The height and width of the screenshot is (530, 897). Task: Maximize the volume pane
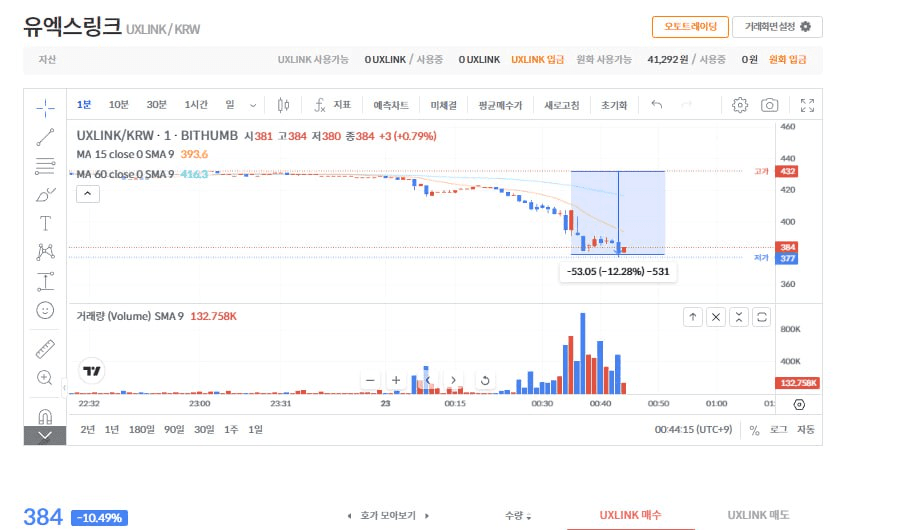(x=761, y=317)
